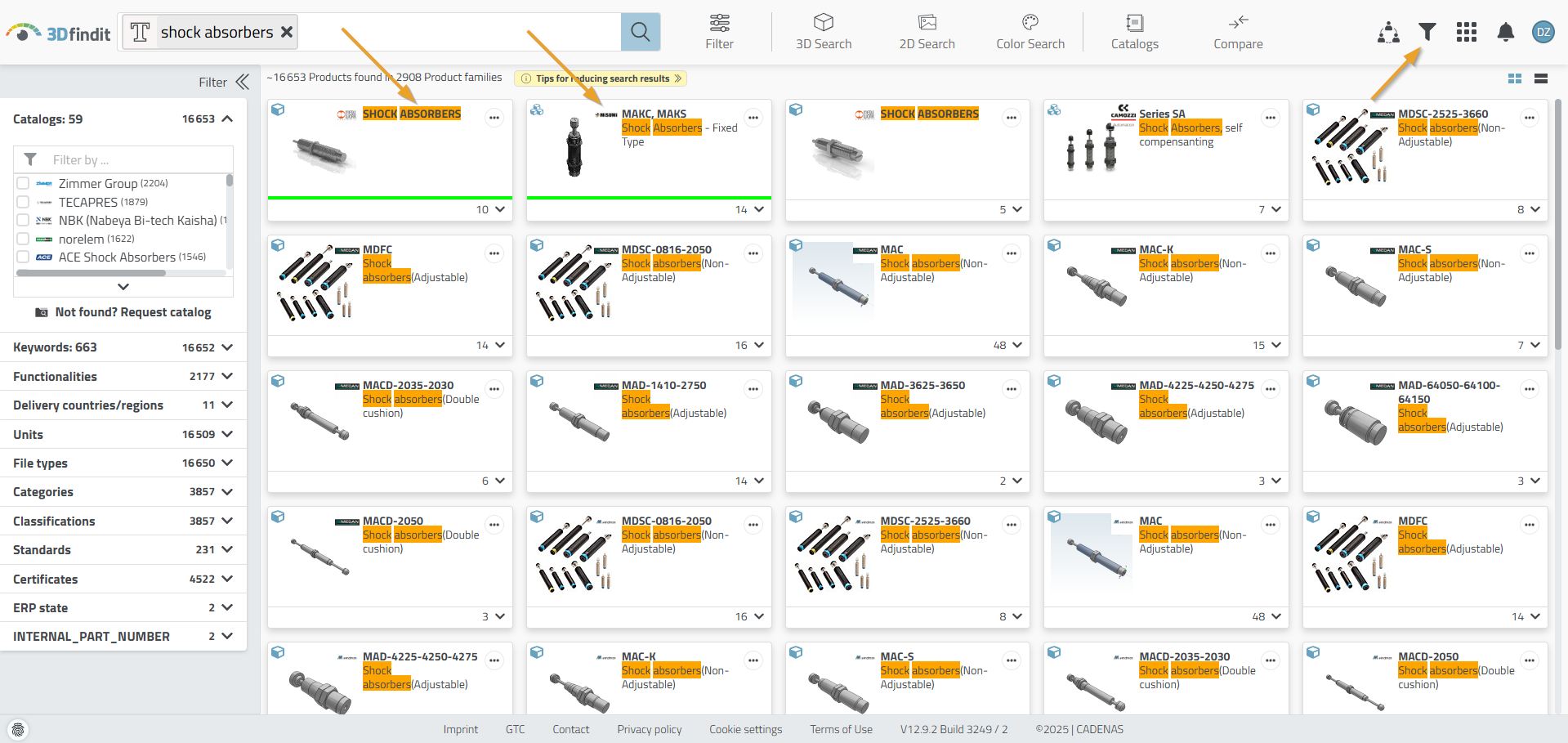Click the funnel filter icon in header
The height and width of the screenshot is (743, 1568).
click(1427, 32)
